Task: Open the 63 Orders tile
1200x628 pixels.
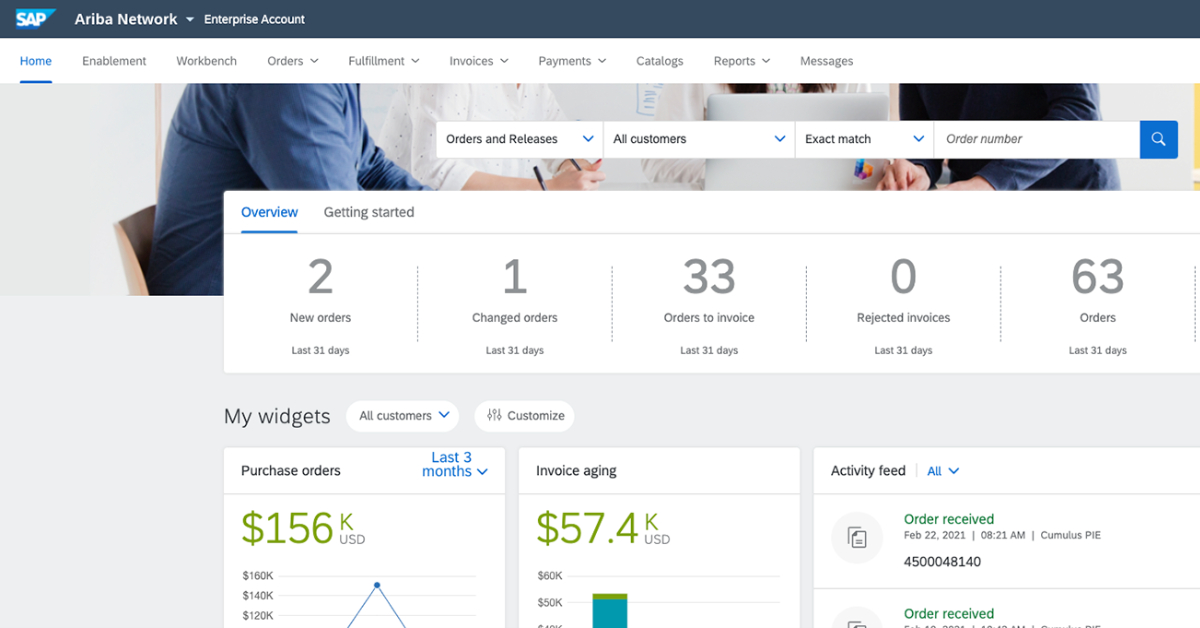Action: tap(1098, 305)
